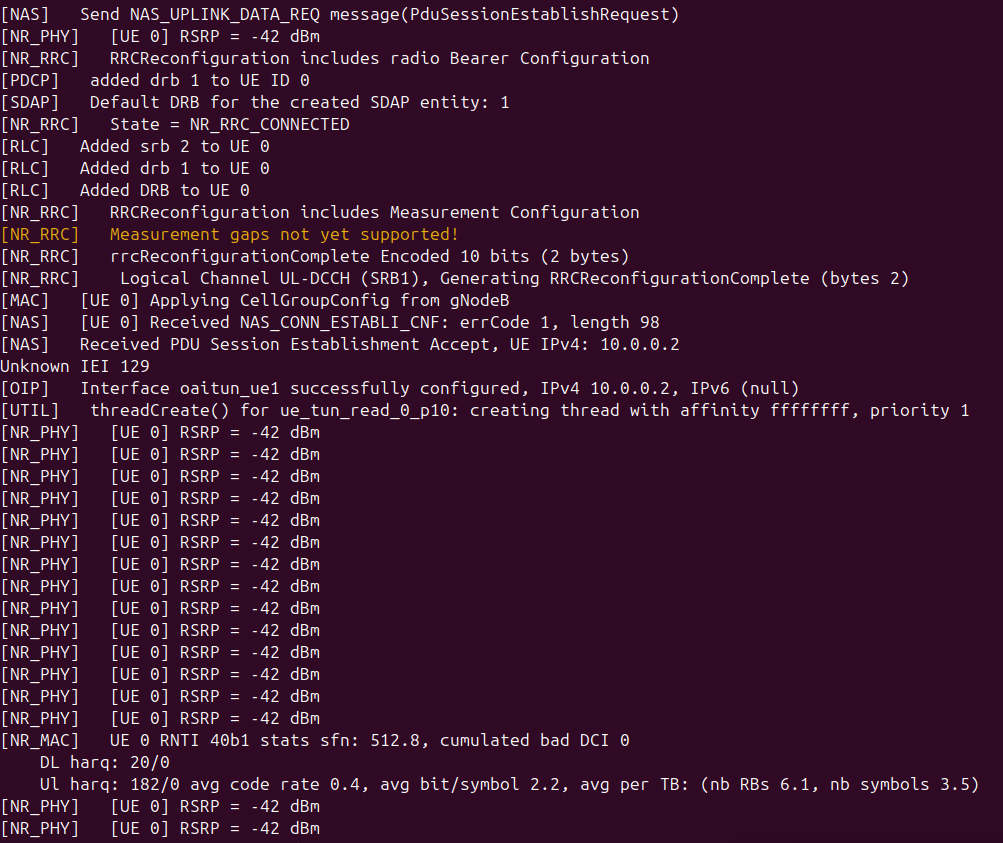Click the NAS PduSessionEstablishRequest message line
Screen dimensions: 1003x843
coord(340,15)
